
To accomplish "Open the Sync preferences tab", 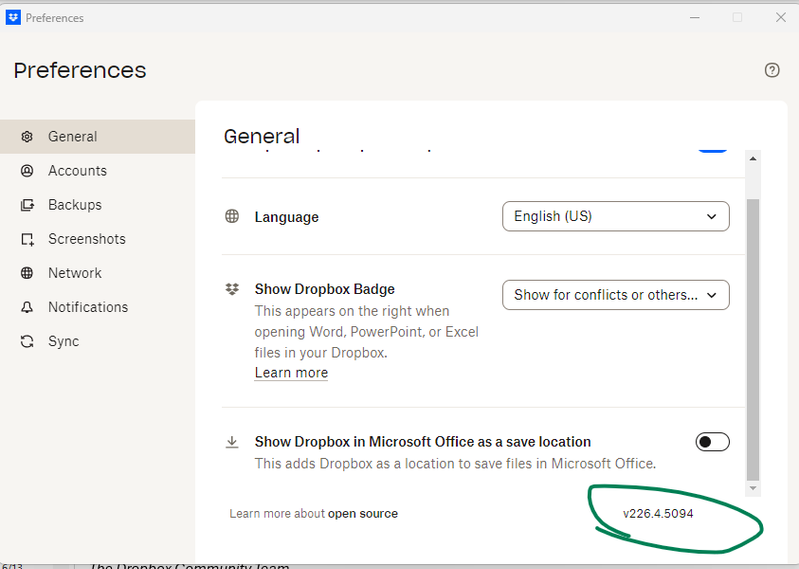I will tap(63, 341).
